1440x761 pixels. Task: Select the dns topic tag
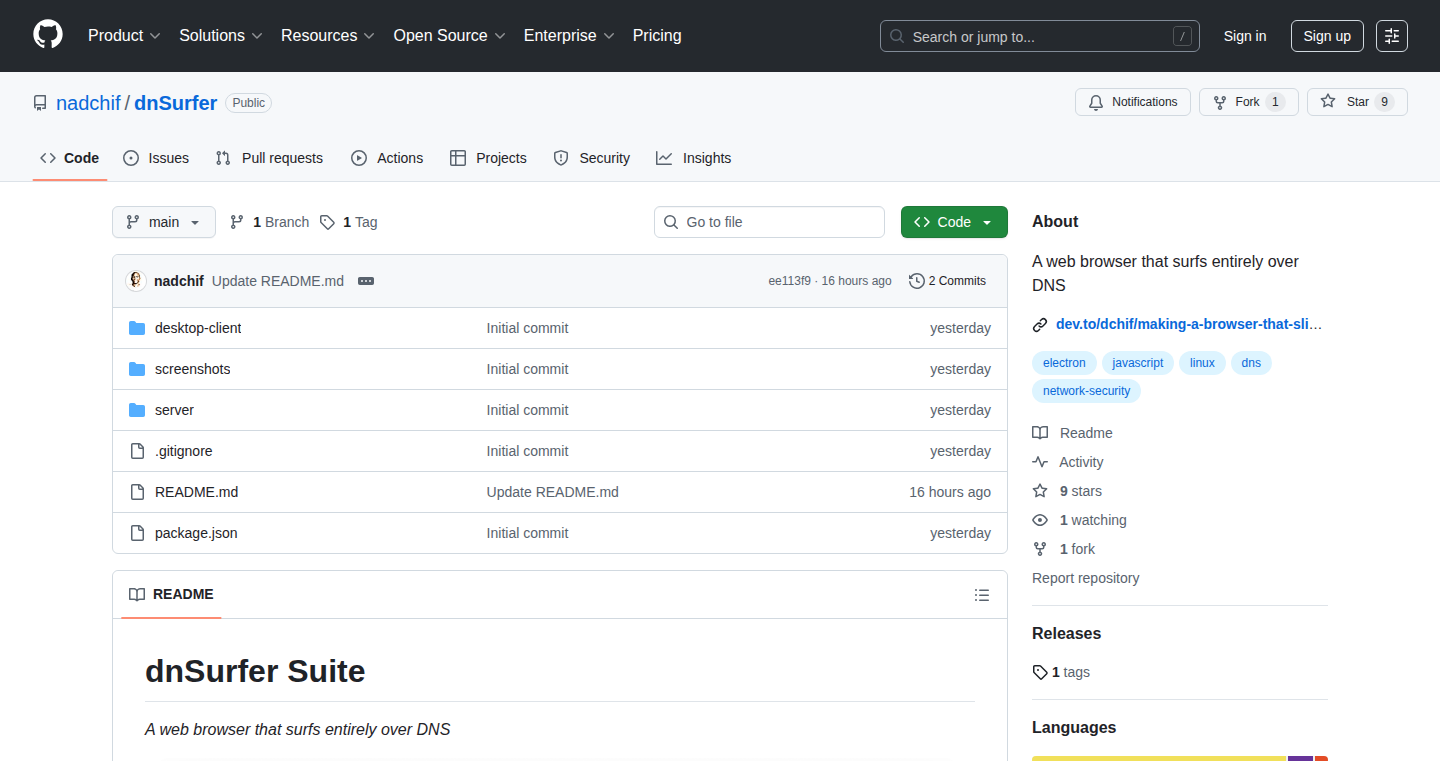point(1251,363)
